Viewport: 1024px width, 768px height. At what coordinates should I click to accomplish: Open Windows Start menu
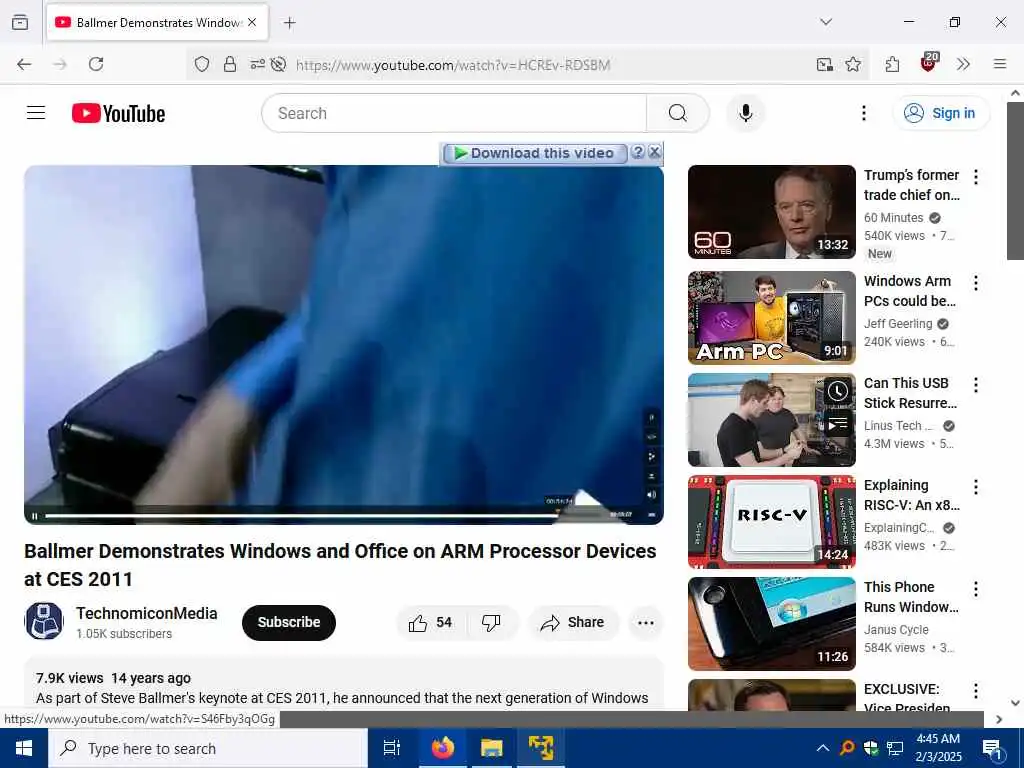click(24, 748)
